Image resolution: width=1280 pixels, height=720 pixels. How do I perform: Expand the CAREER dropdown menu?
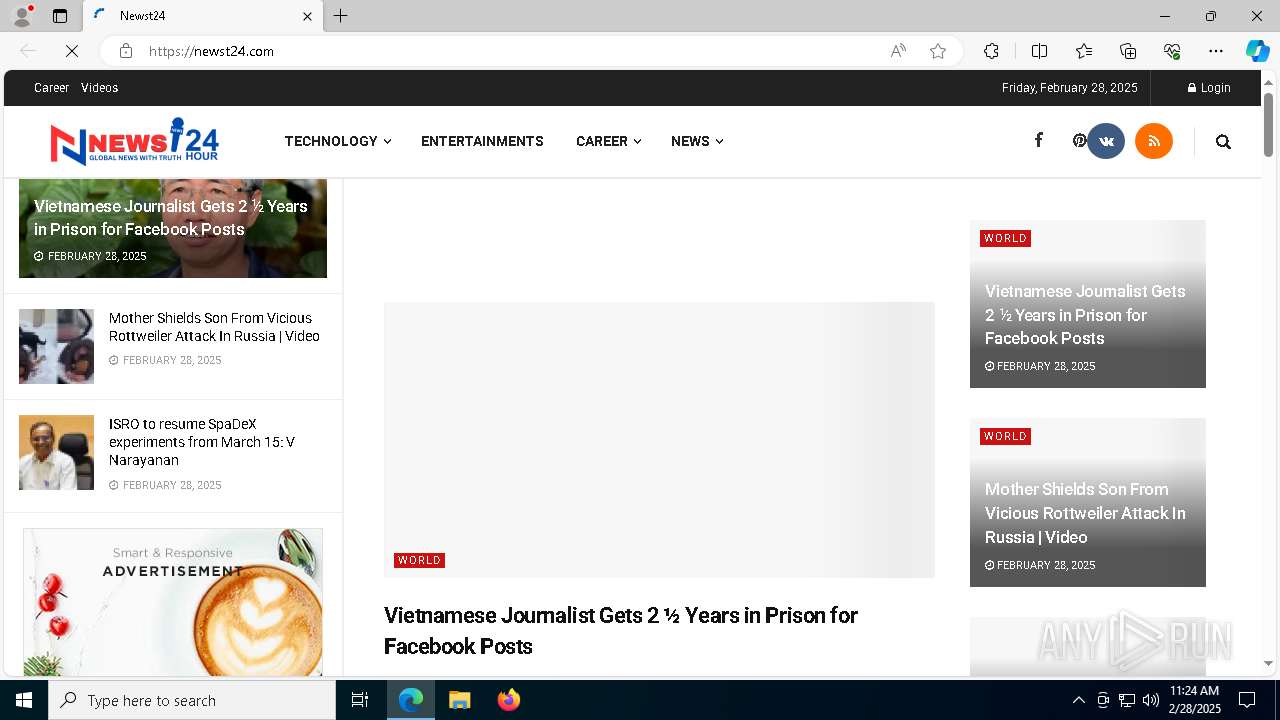click(x=608, y=141)
